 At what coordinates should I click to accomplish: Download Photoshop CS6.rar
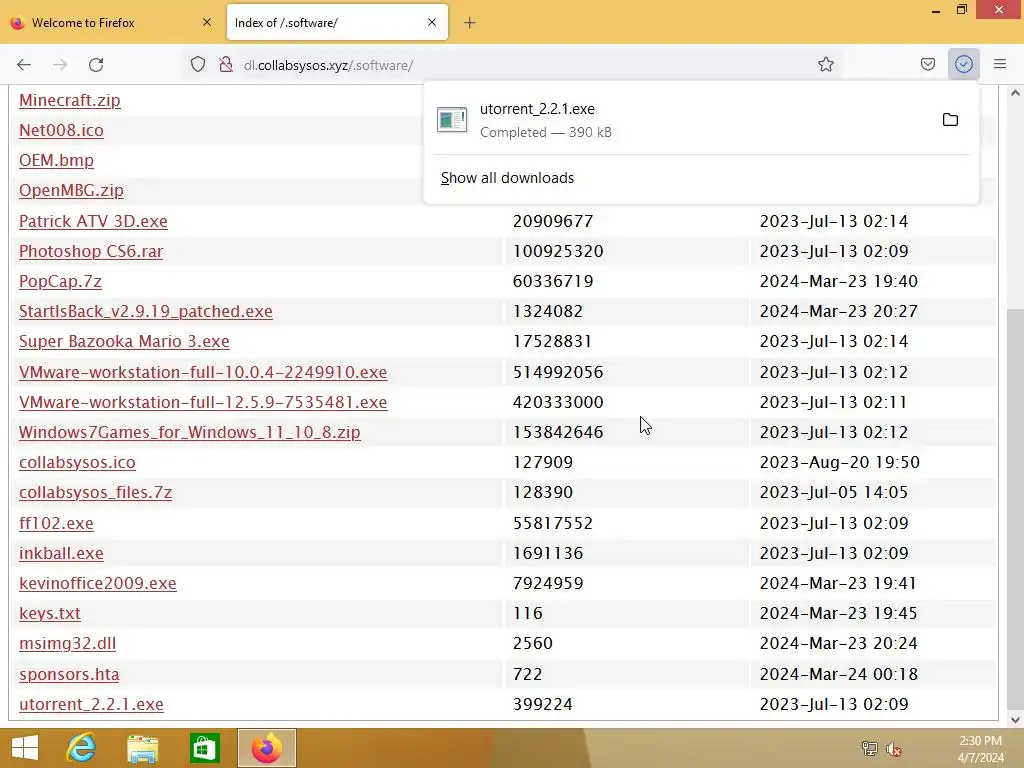pos(91,251)
